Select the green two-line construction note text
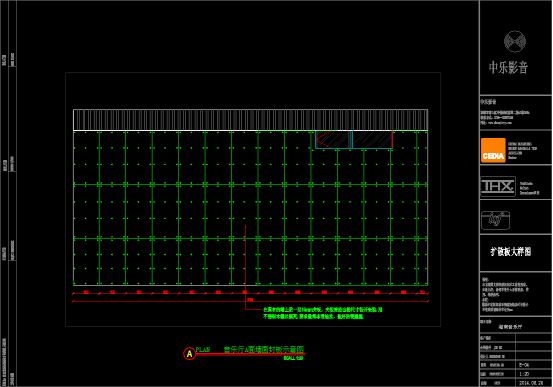Viewport: 553px width, 387px height. [322, 313]
